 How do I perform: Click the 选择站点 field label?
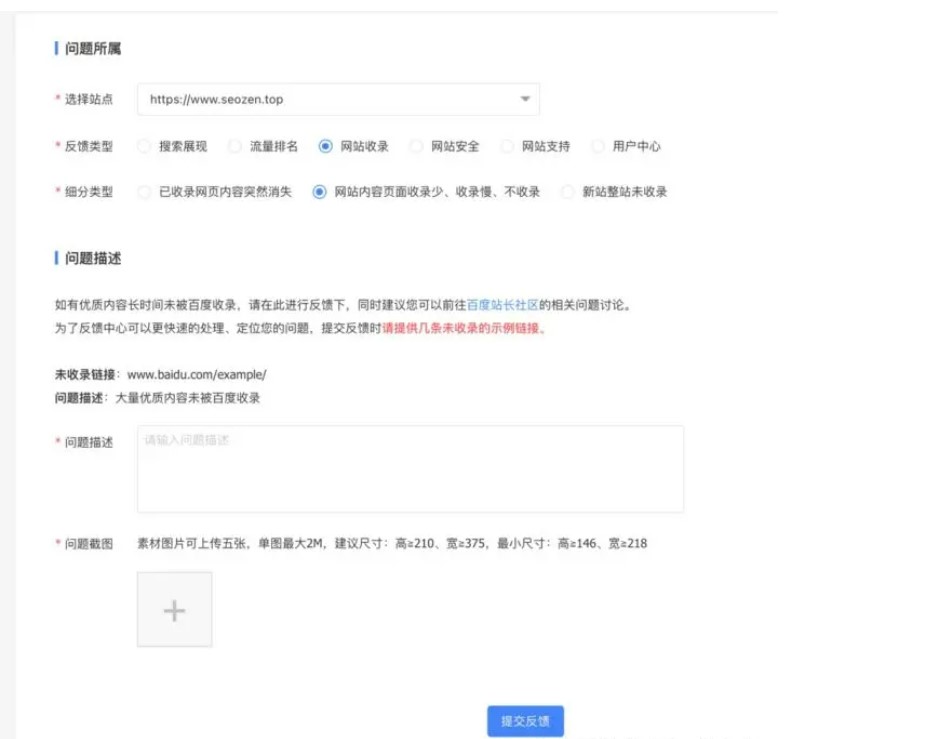(88, 99)
